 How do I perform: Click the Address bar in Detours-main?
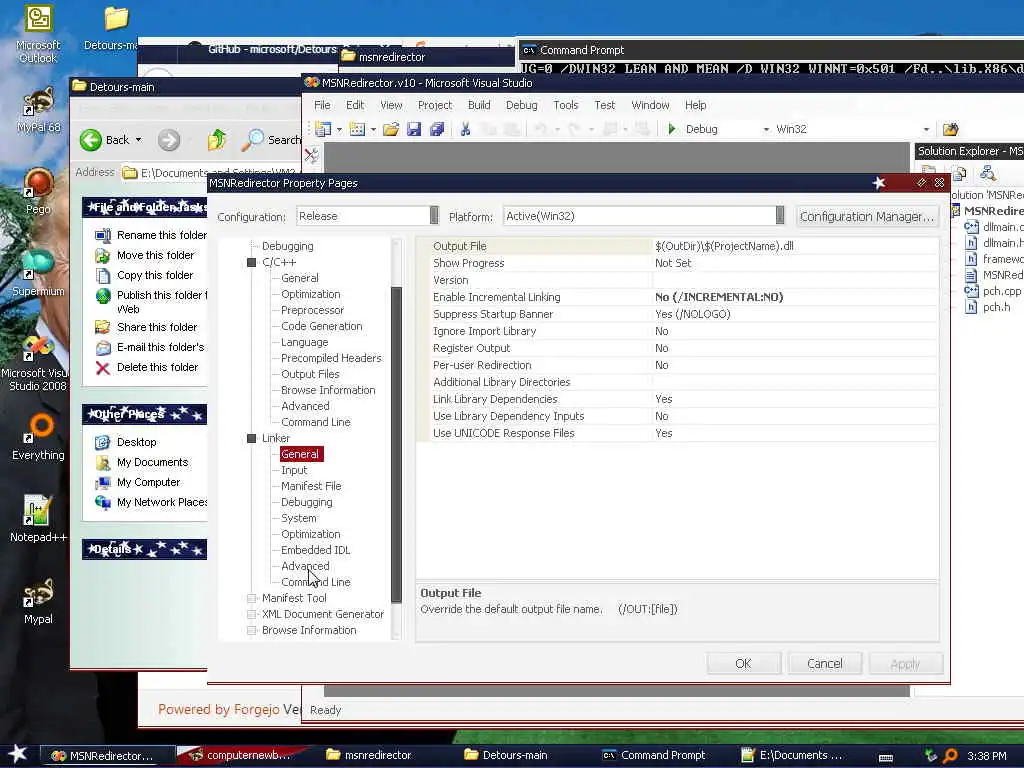pos(209,172)
